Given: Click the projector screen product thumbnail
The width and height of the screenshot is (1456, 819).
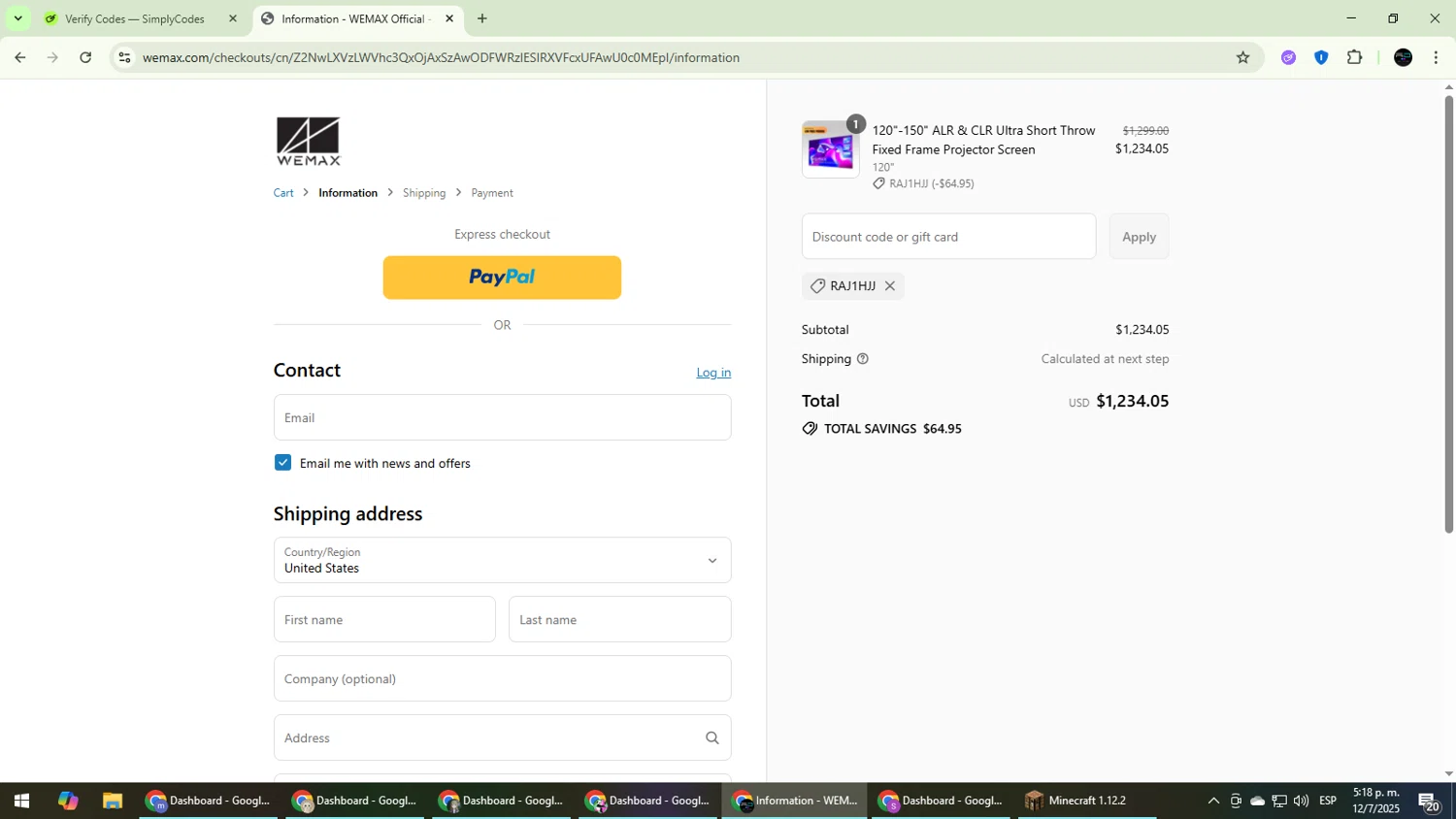Looking at the screenshot, I should pyautogui.click(x=831, y=149).
